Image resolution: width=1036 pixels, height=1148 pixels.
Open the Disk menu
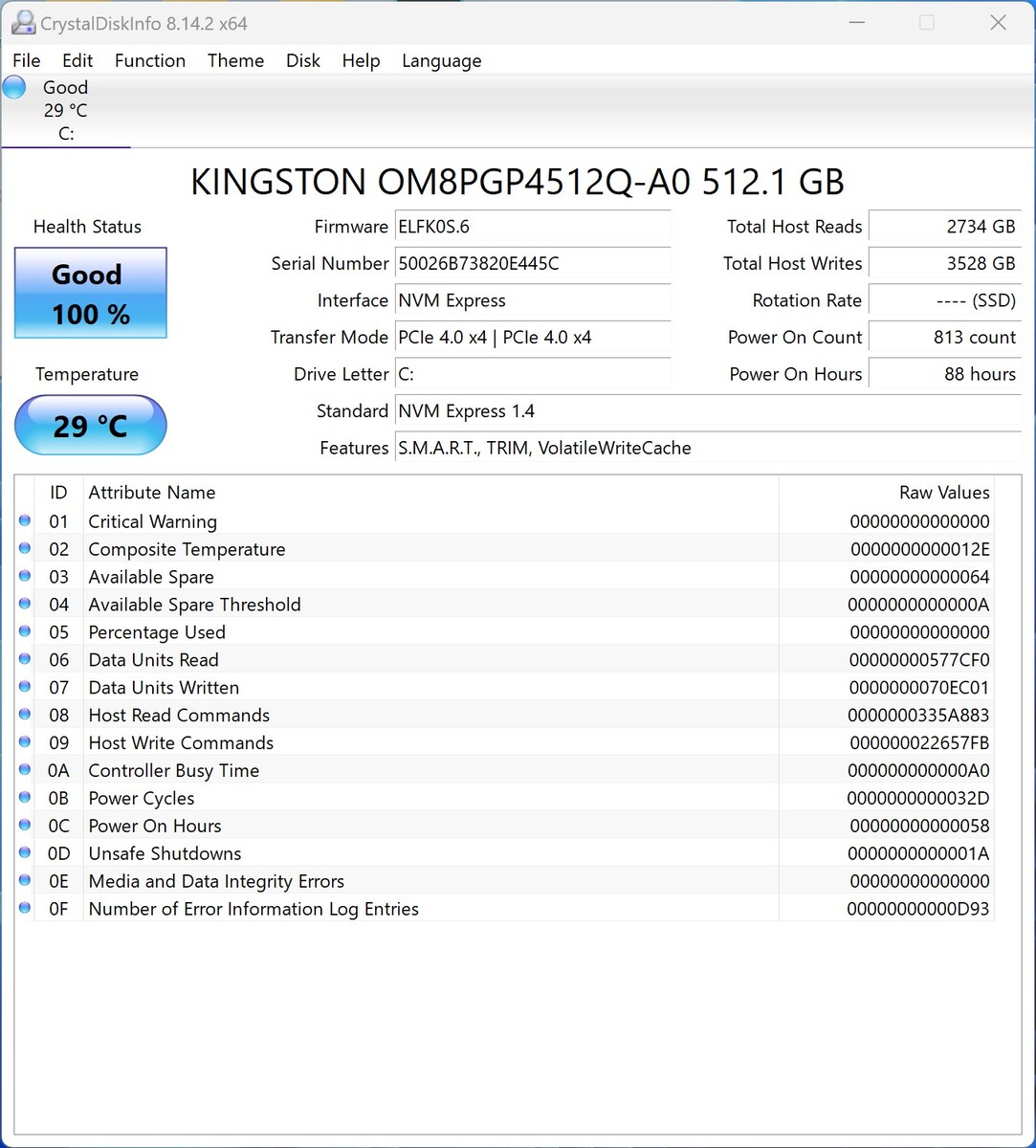point(303,60)
